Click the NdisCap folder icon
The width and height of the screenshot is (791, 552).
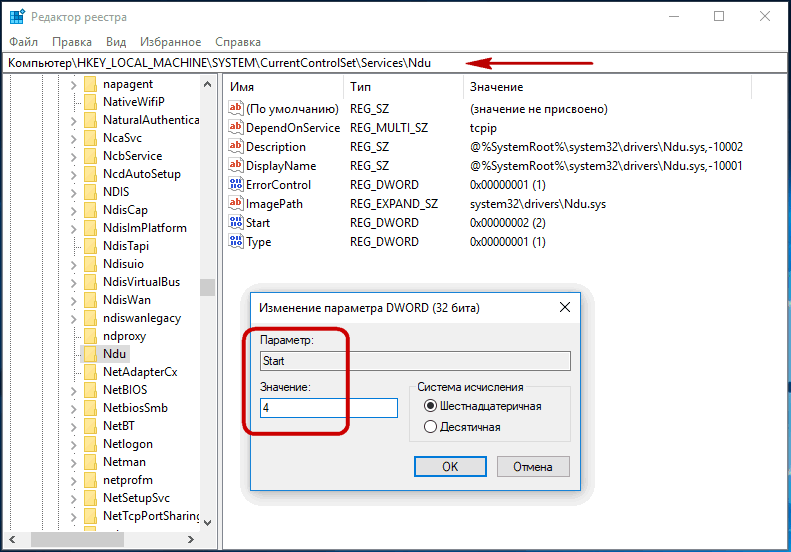tap(90, 210)
